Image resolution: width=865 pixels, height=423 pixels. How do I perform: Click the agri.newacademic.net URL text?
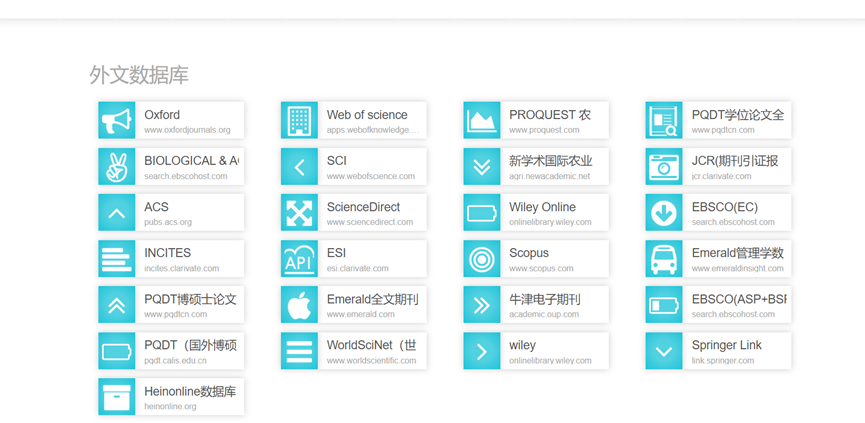click(549, 176)
